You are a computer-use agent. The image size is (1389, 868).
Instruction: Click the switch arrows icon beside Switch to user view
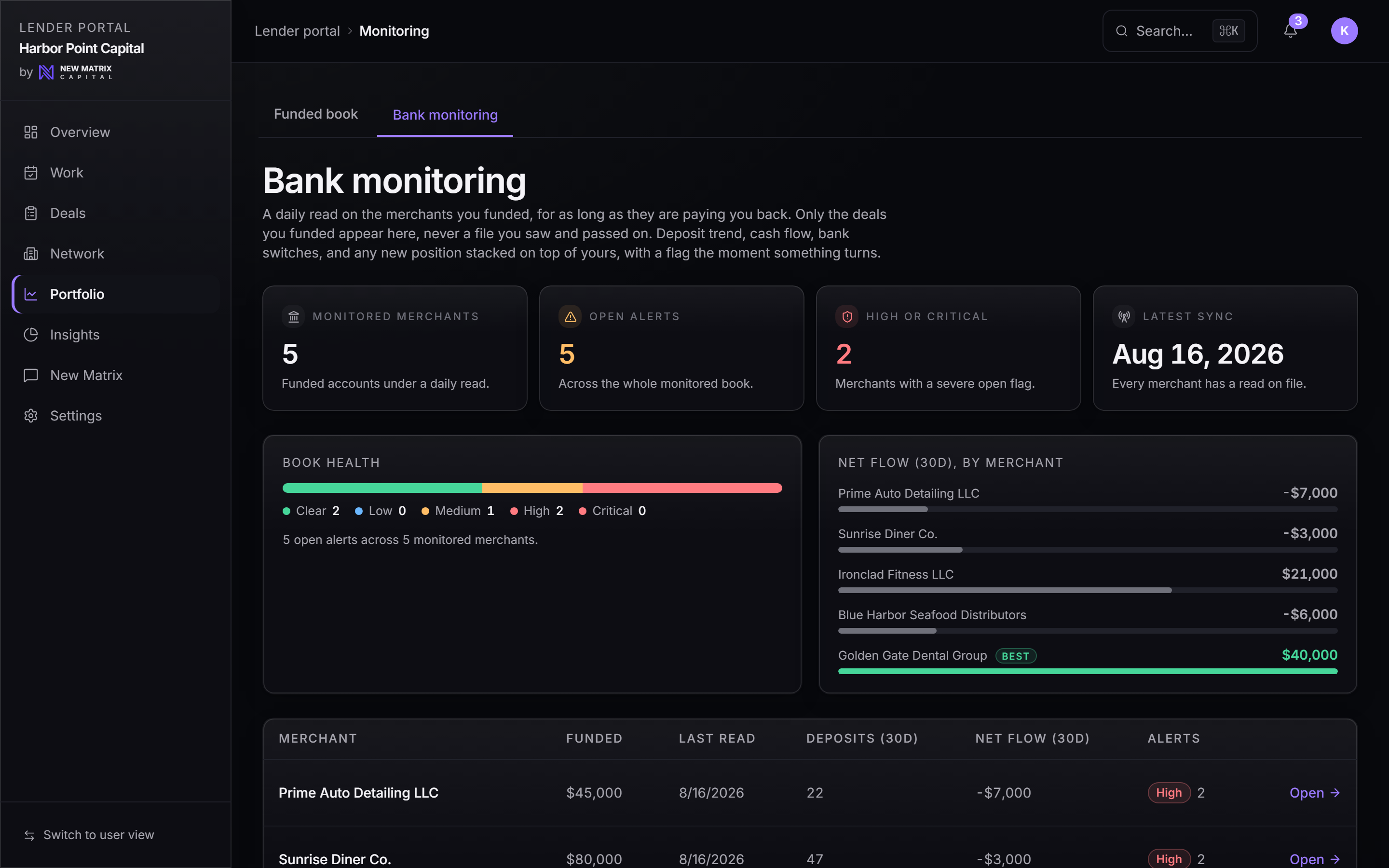[x=29, y=835]
